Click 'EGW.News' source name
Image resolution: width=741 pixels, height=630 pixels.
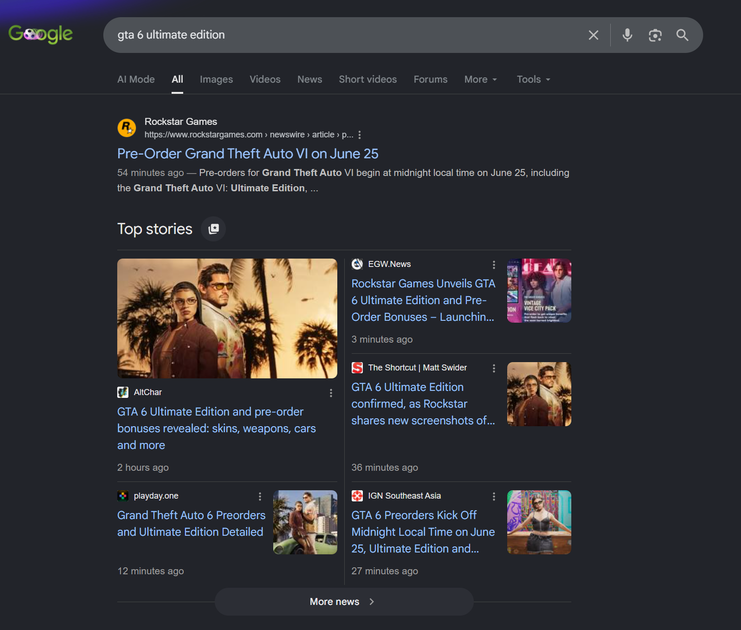tap(389, 264)
